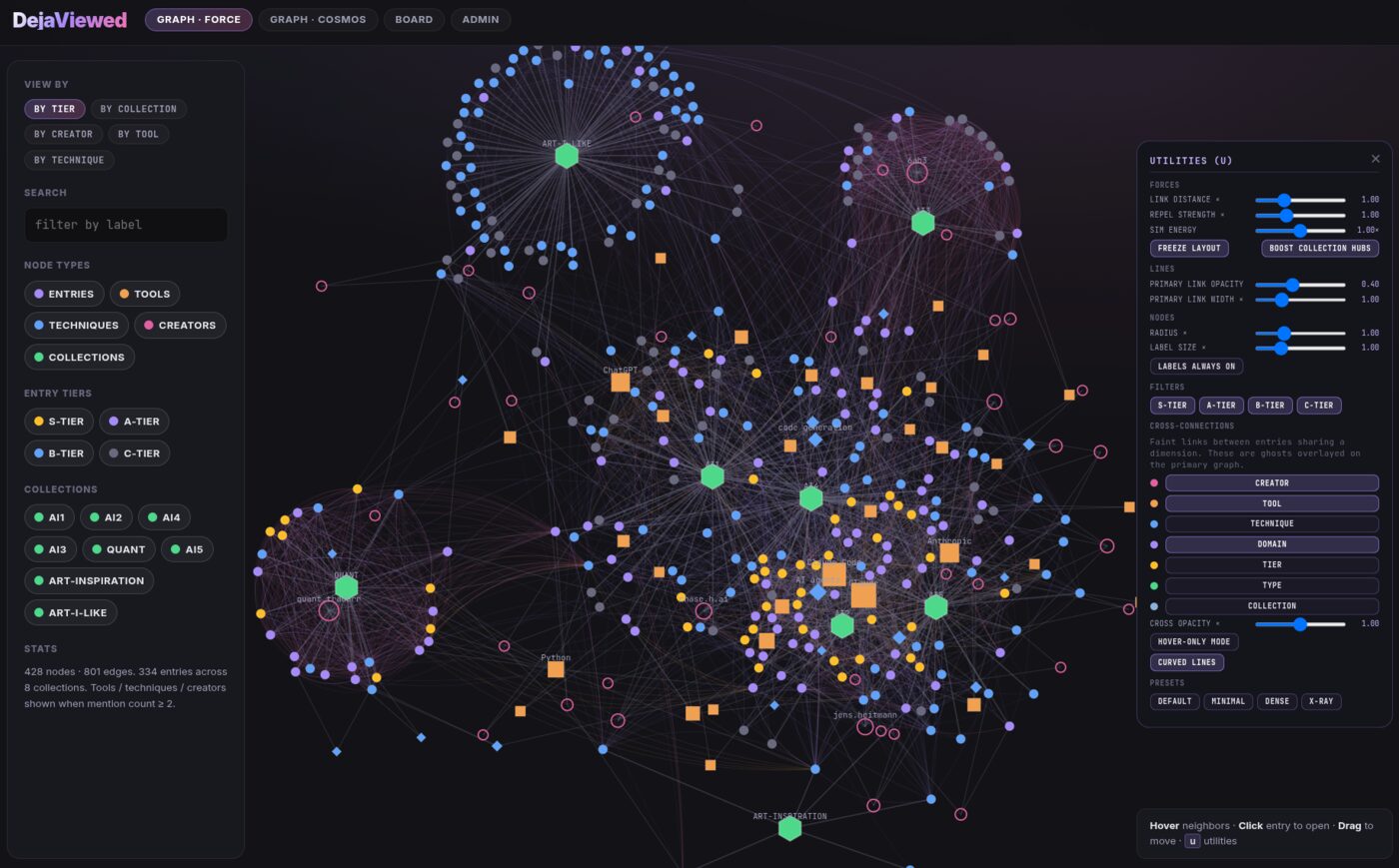Open the ADMIN section
Viewport: 1399px width, 868px height.
tap(480, 19)
